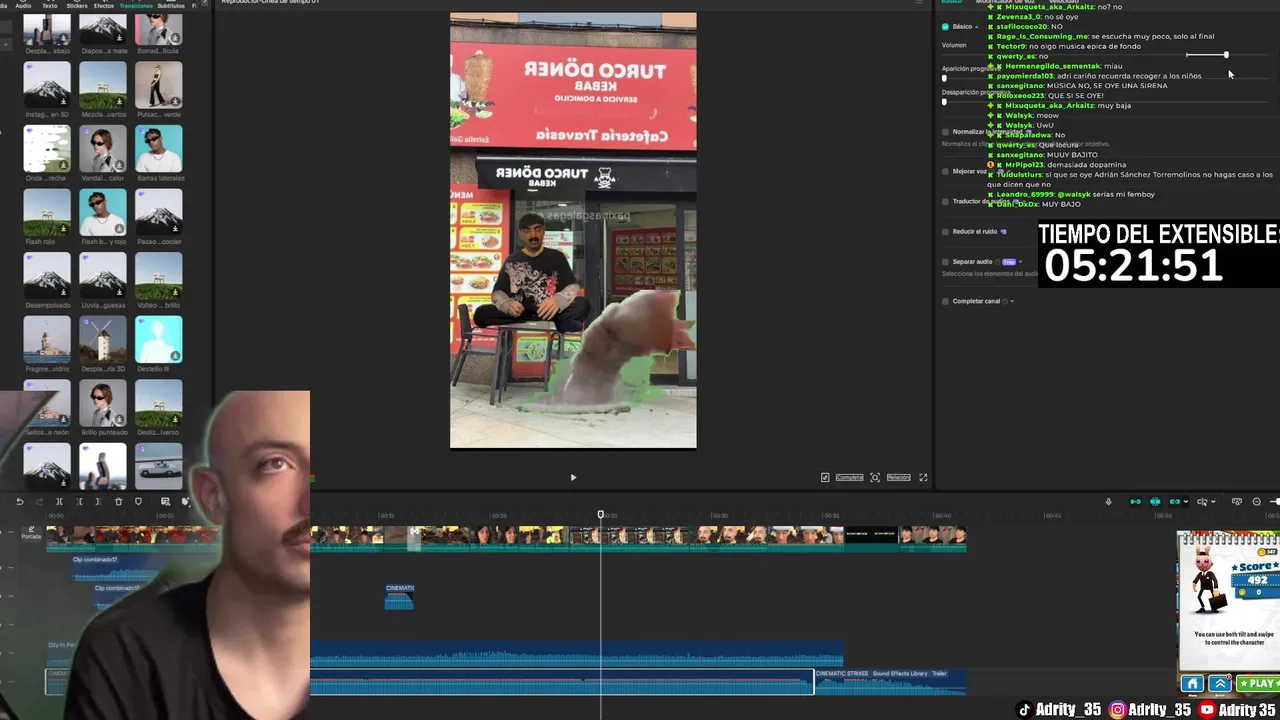Click Portada cover button on main track

pos(31,533)
